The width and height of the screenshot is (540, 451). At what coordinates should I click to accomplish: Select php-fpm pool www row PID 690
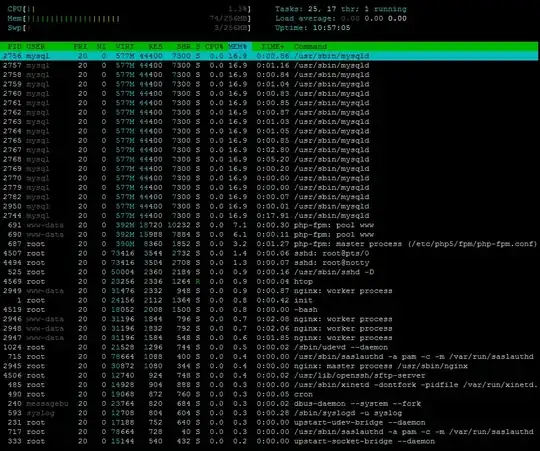point(269,234)
